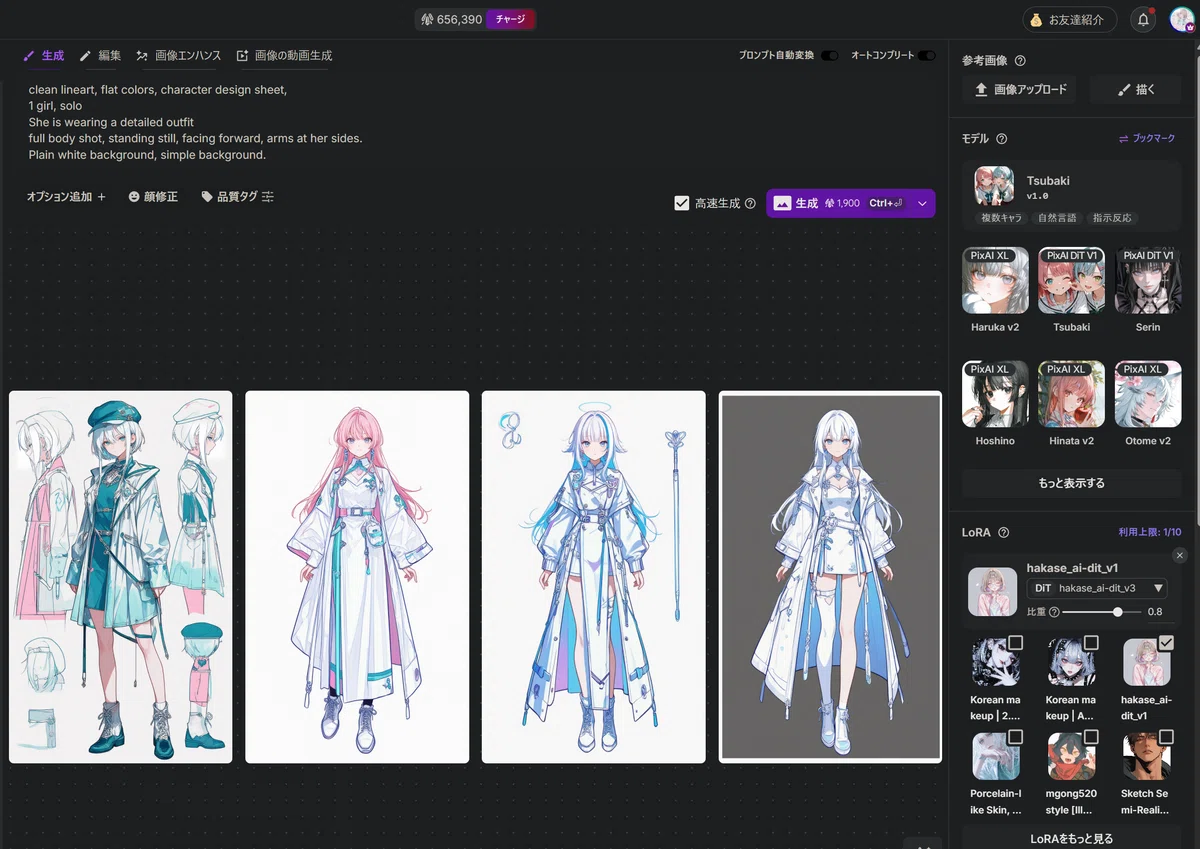
Task: Open the notifications bell
Action: click(1143, 19)
